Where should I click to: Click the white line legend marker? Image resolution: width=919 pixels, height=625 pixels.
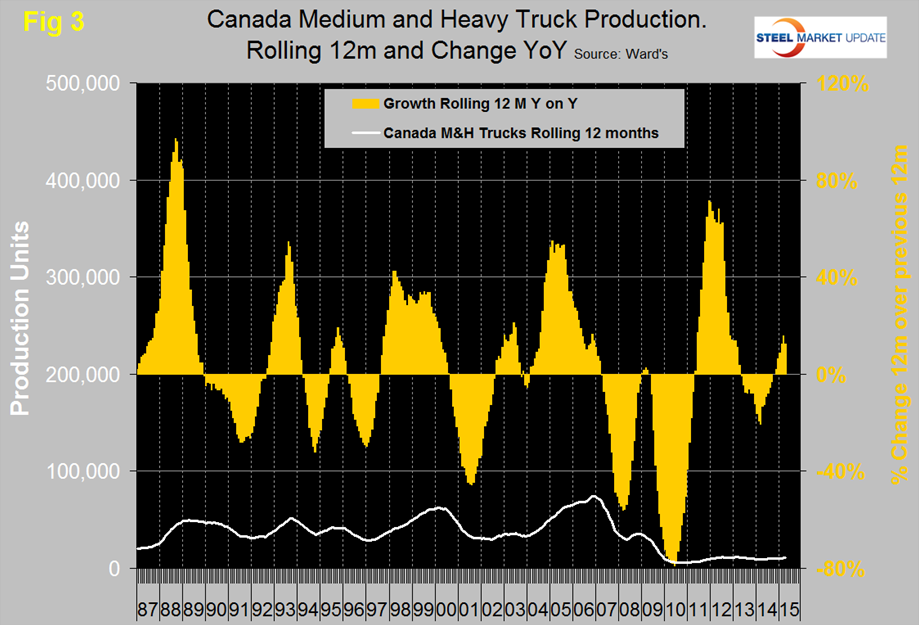[368, 132]
